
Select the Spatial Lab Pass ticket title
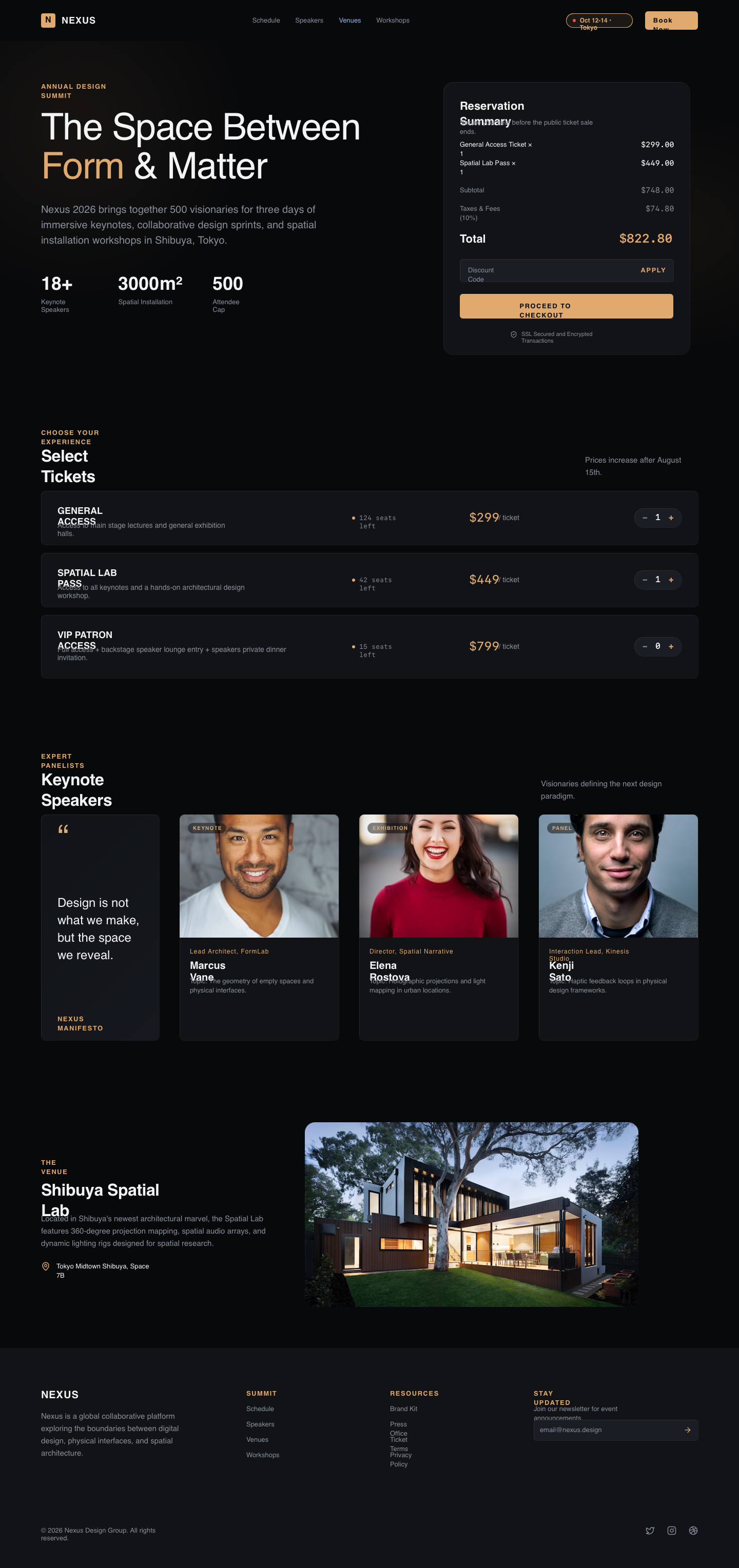87,578
